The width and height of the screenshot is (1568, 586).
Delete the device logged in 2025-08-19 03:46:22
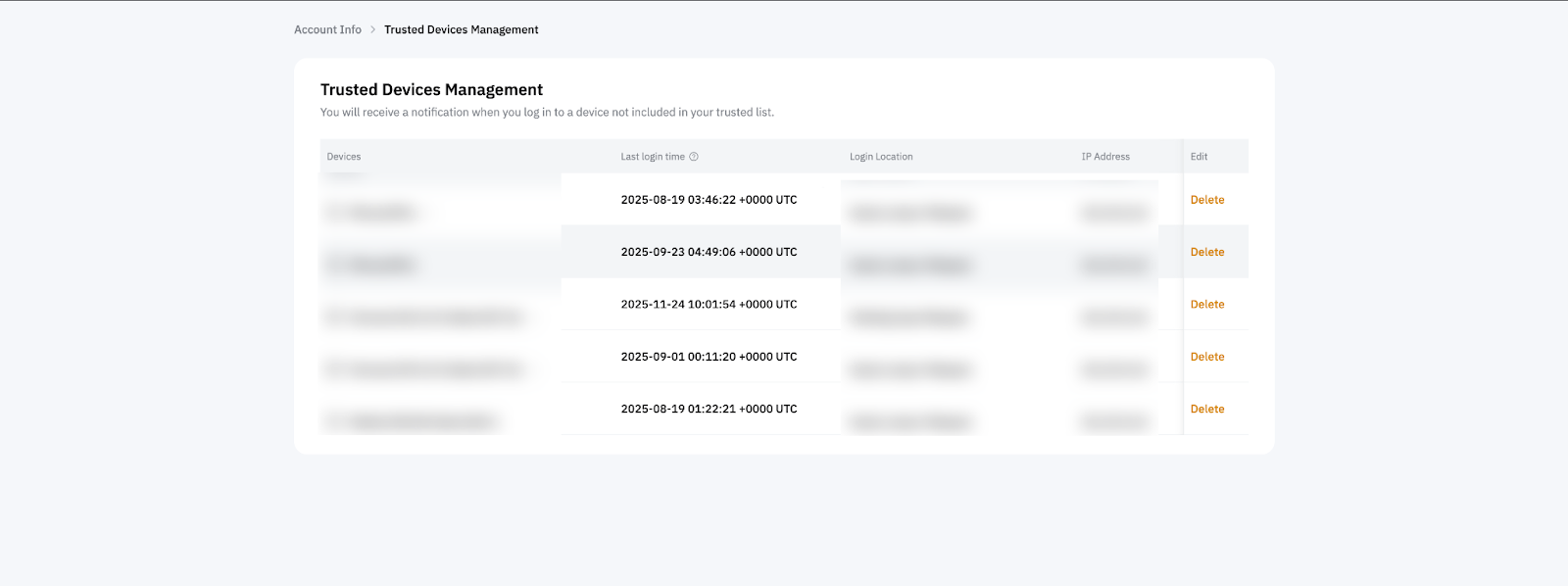click(x=1206, y=200)
